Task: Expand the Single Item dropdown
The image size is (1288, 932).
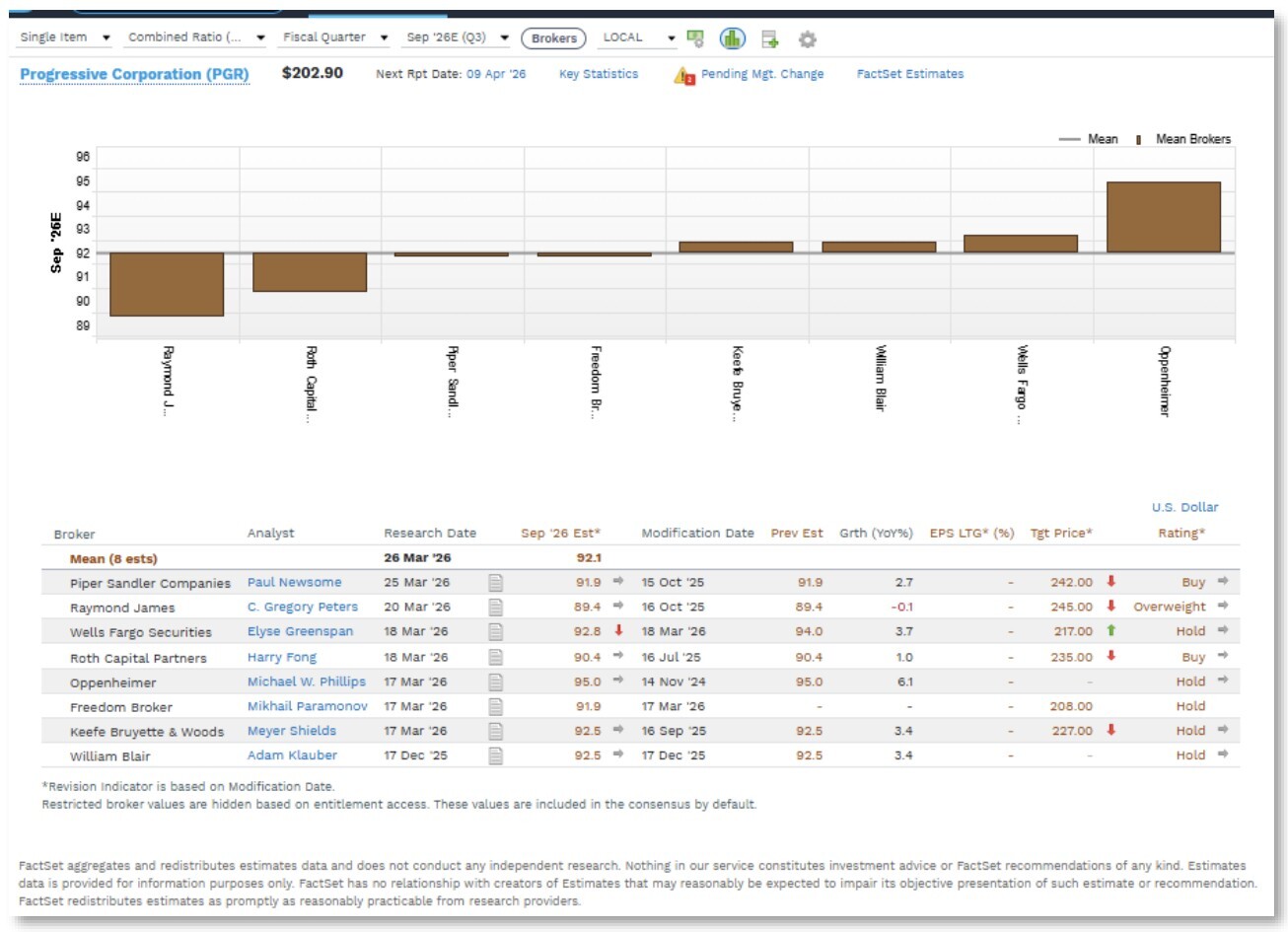Action: pyautogui.click(x=65, y=37)
